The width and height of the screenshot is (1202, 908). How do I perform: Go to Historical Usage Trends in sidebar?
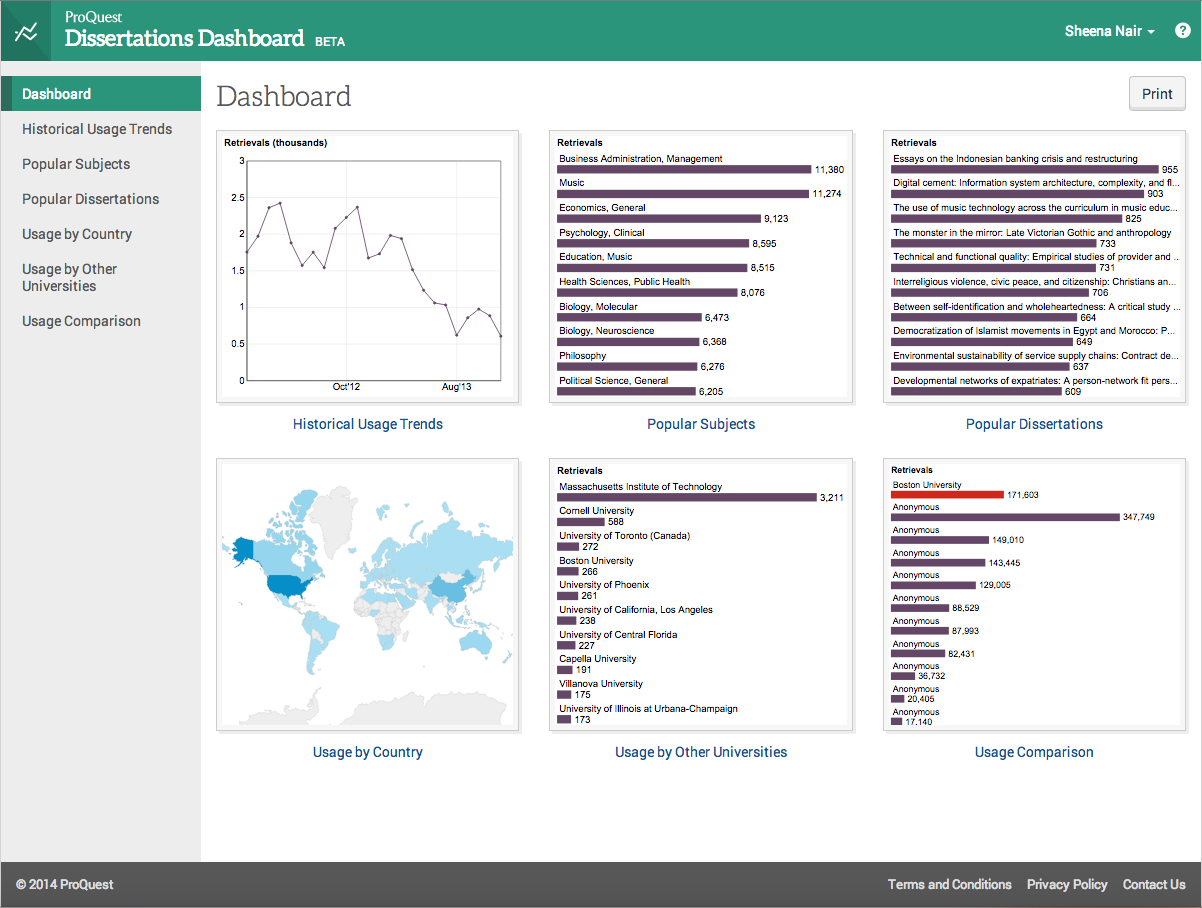pos(97,129)
